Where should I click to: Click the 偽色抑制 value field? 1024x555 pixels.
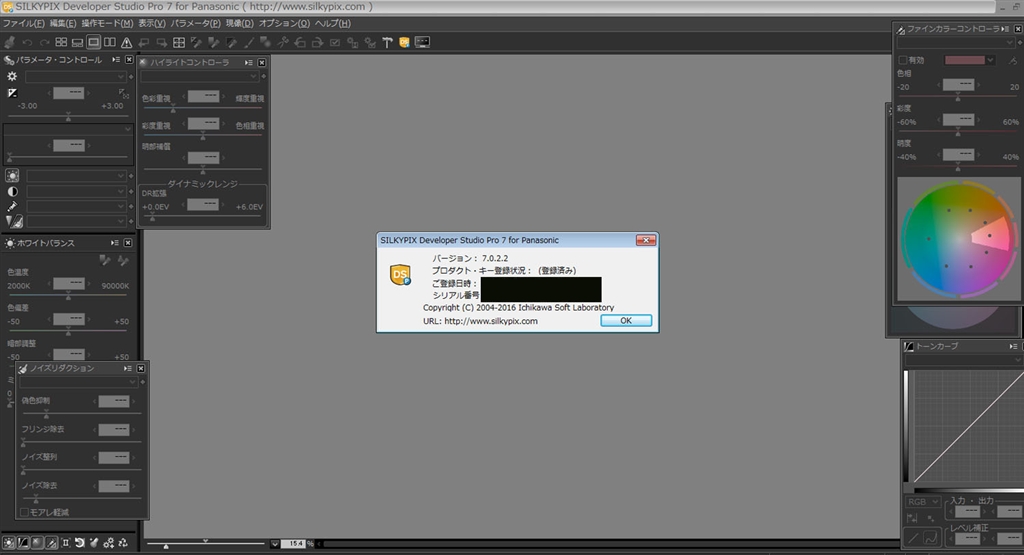(x=114, y=402)
